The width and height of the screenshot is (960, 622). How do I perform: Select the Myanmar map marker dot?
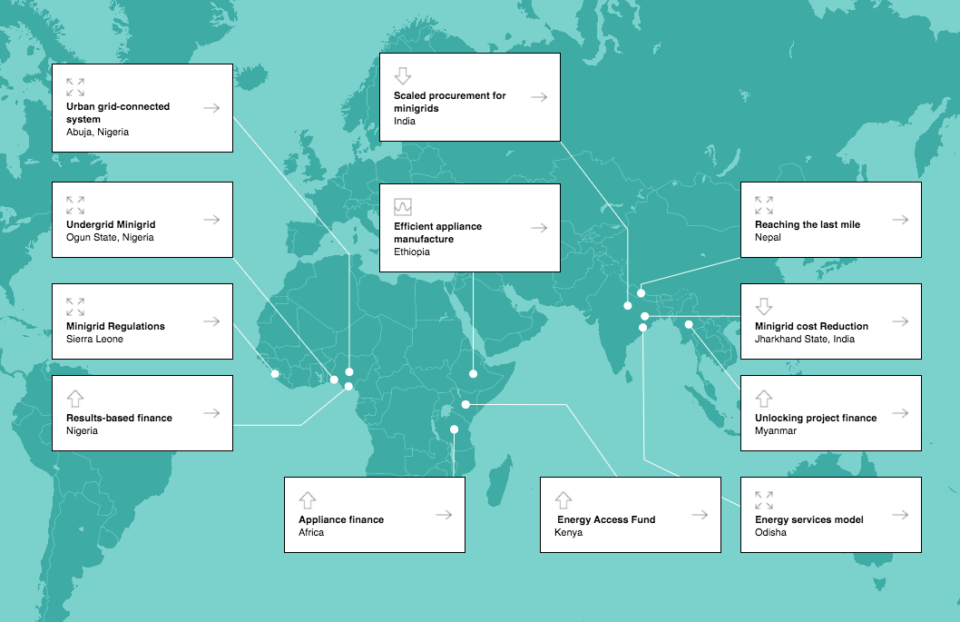click(x=689, y=324)
